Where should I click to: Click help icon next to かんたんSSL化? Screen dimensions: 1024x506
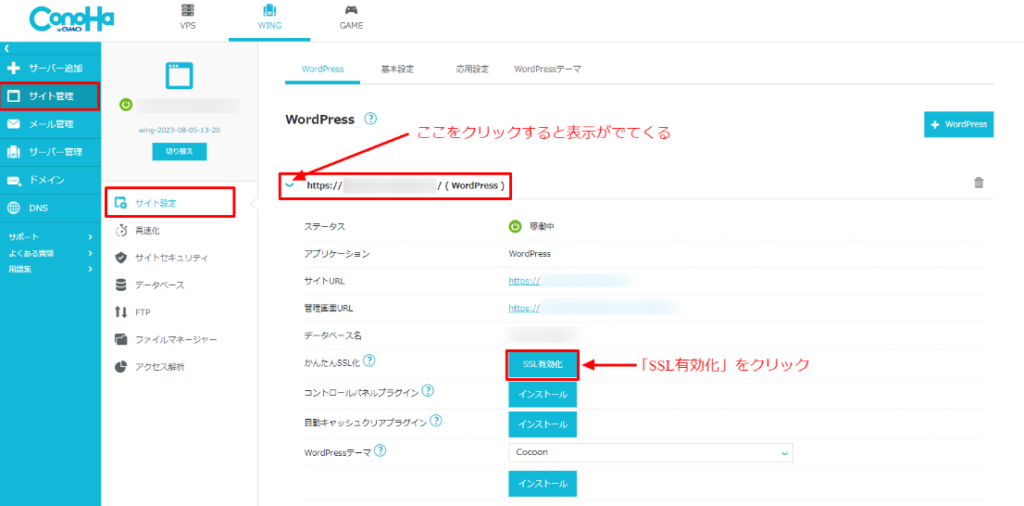[x=370, y=360]
